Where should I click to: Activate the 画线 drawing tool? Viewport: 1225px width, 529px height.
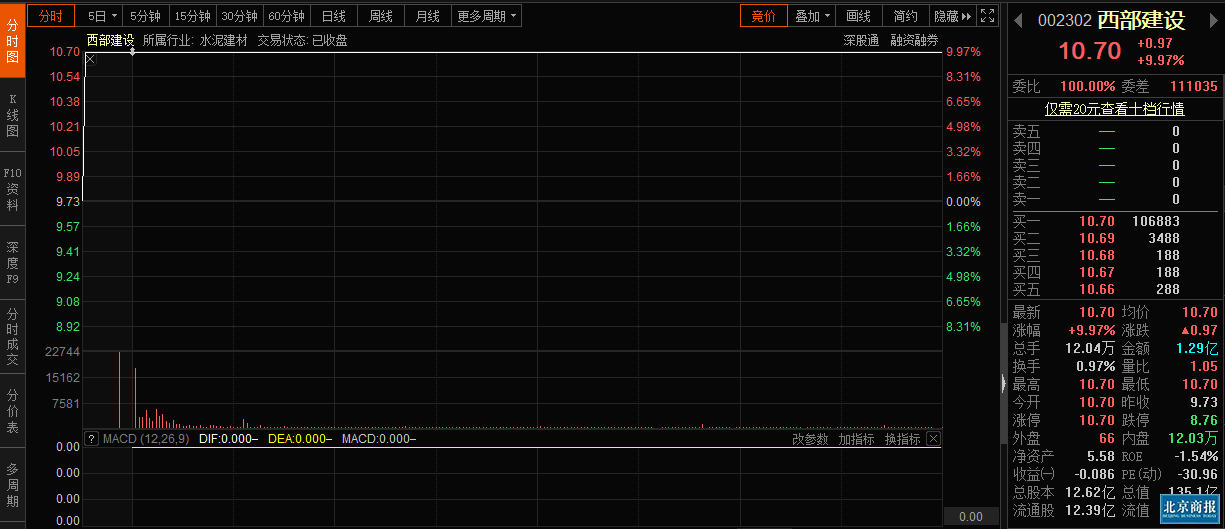pos(858,16)
